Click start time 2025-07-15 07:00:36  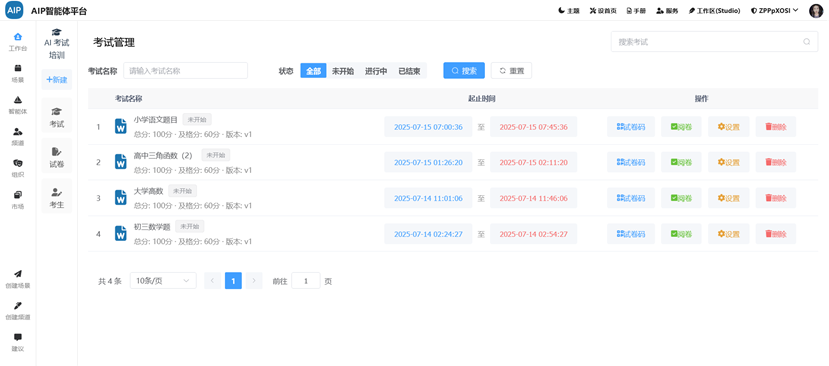[428, 127]
